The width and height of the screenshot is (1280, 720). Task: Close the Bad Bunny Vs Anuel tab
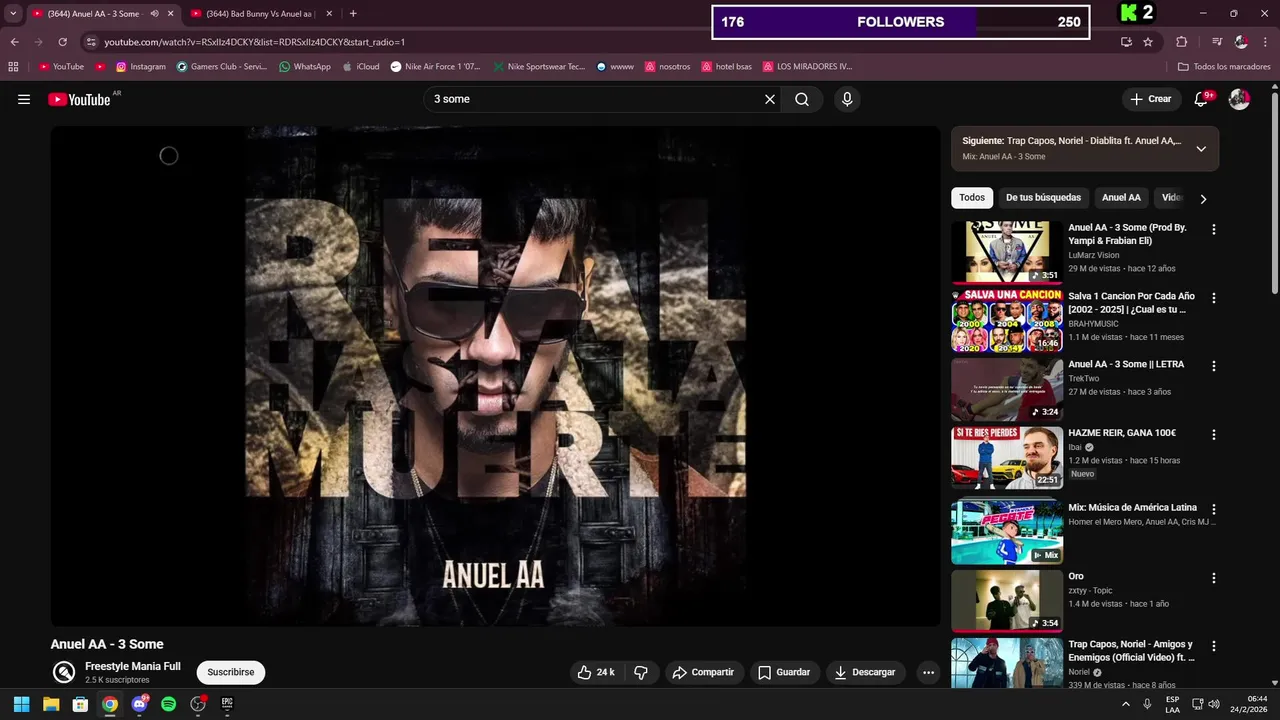point(329,14)
